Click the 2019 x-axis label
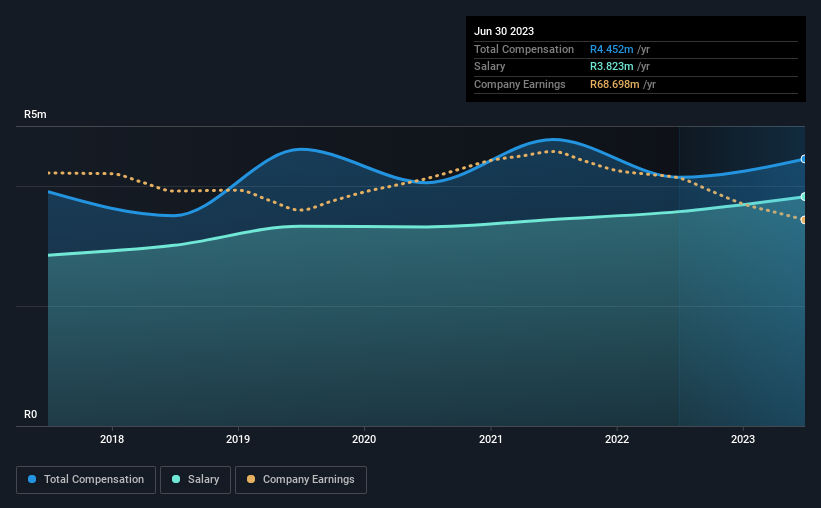The width and height of the screenshot is (821, 508). click(x=238, y=439)
